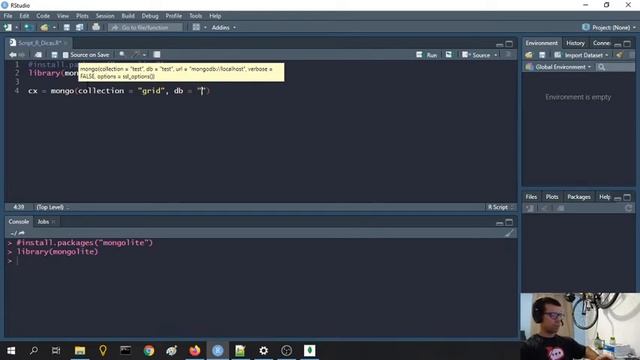The image size is (640, 360).
Task: Re-run the previous code region
Action: (x=449, y=55)
